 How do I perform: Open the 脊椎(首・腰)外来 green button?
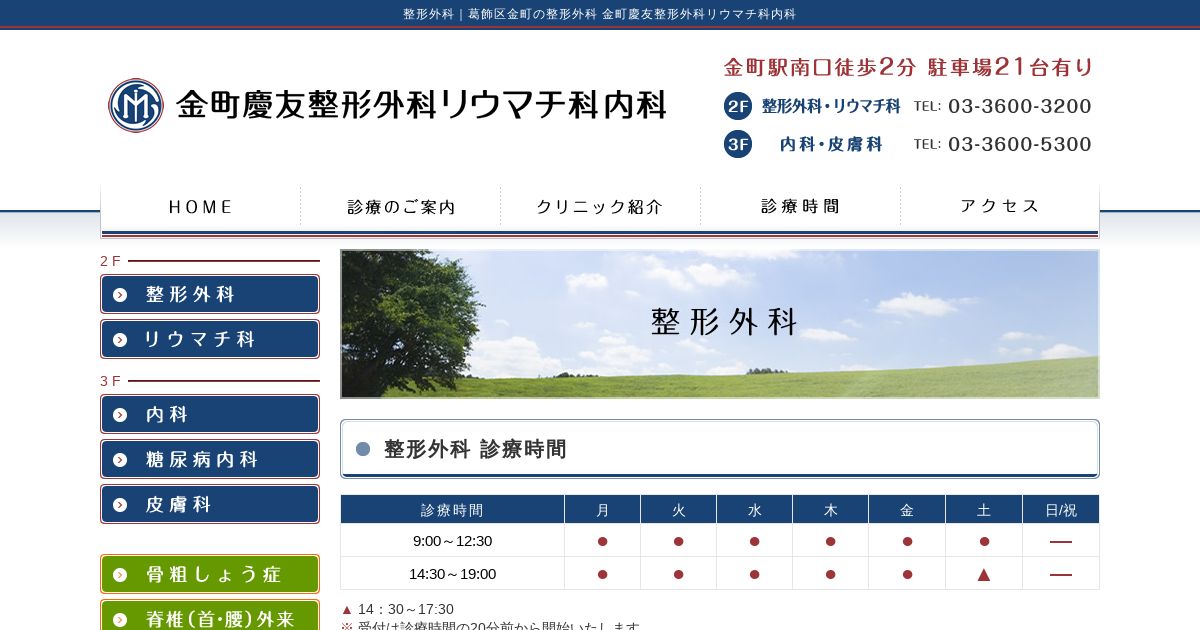tap(210, 615)
